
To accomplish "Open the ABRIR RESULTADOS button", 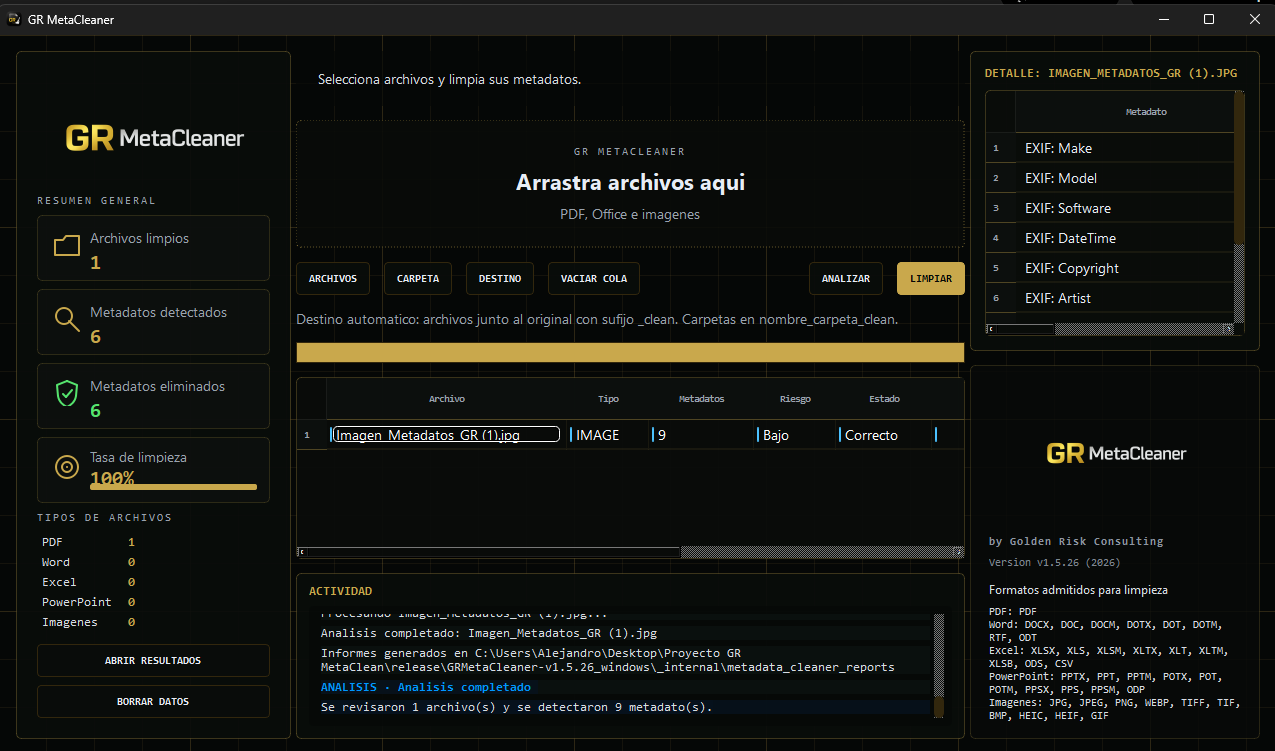I will [153, 661].
